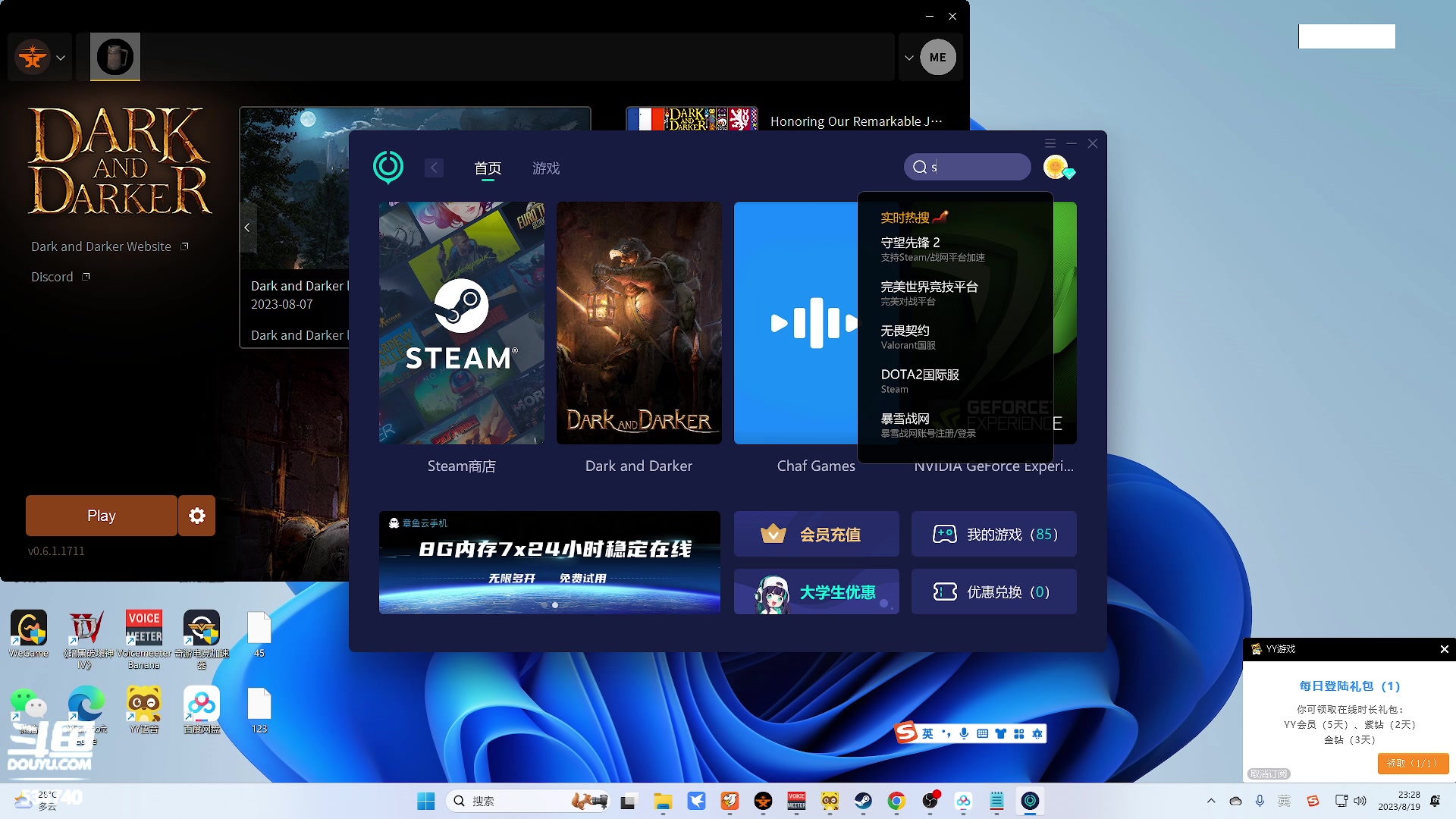Click the Play button in the launcher

pos(102,516)
